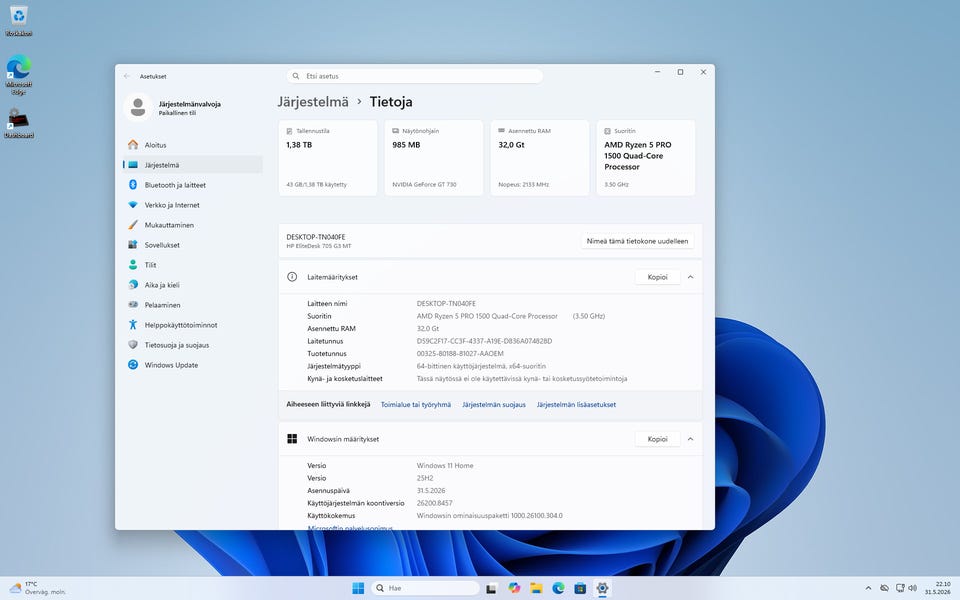Click the Laitetunnus device ID value

click(x=484, y=341)
